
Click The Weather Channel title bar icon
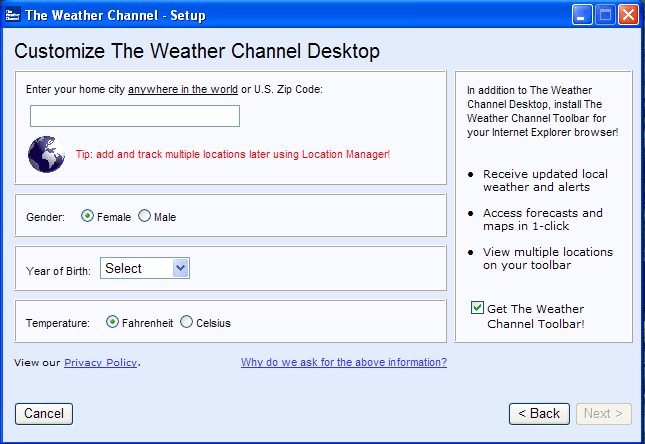12,15
